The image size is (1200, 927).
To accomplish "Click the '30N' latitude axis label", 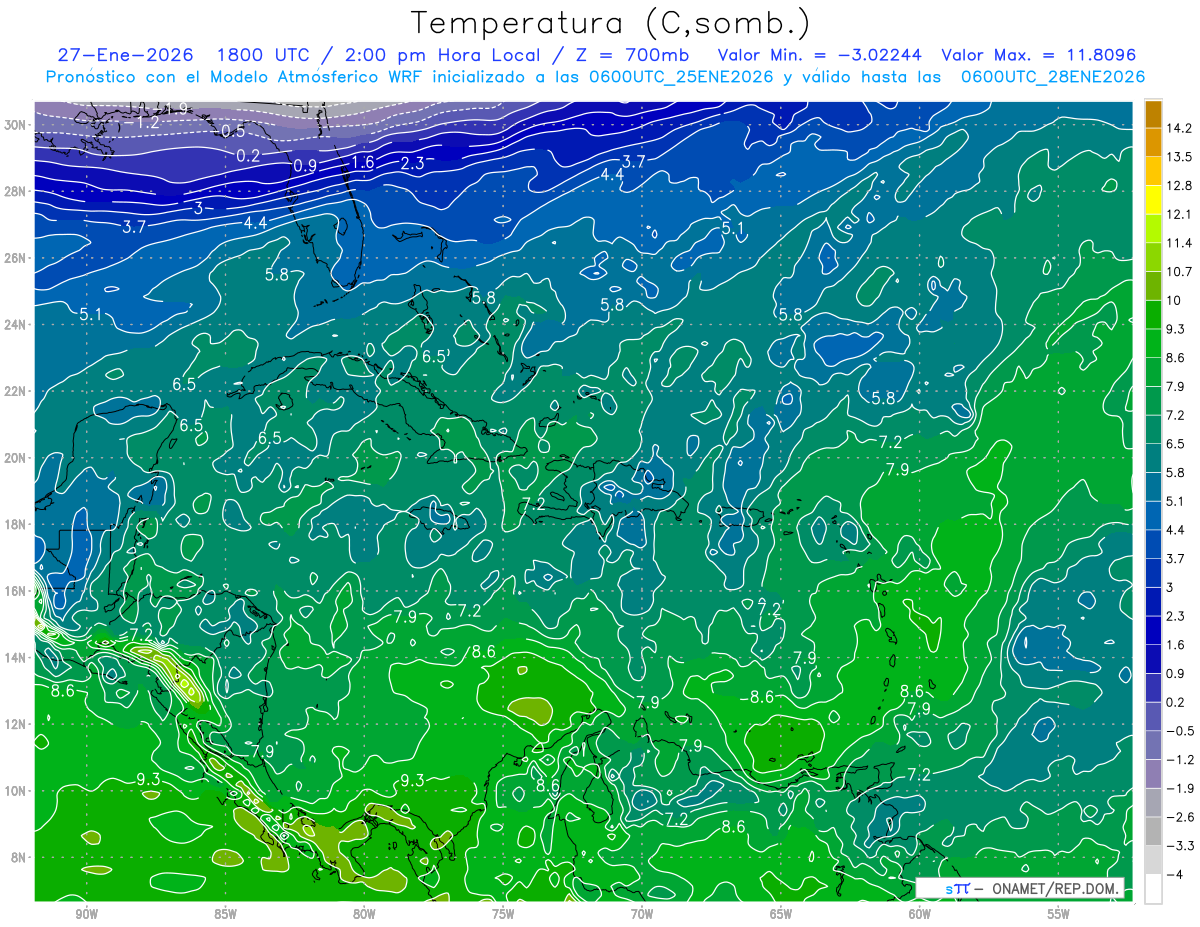I will click(x=16, y=125).
